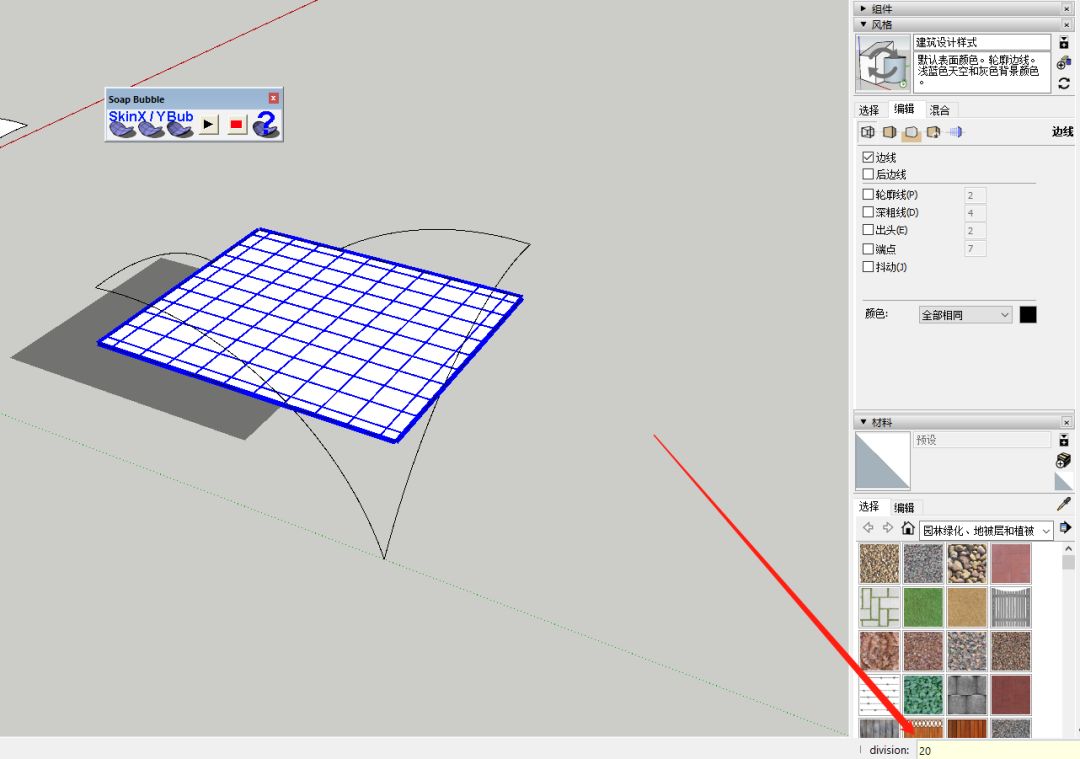This screenshot has height=759, width=1080.
Task: Stop Soap Bubble with the red square button
Action: point(236,125)
